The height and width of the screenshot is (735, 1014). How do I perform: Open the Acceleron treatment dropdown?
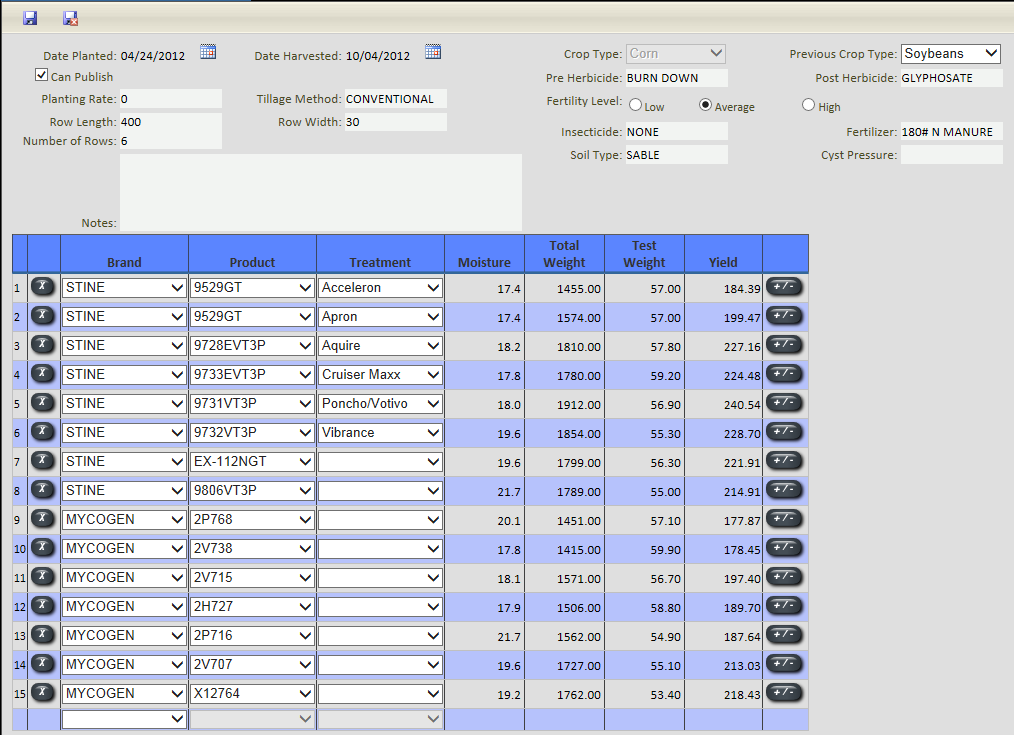380,288
